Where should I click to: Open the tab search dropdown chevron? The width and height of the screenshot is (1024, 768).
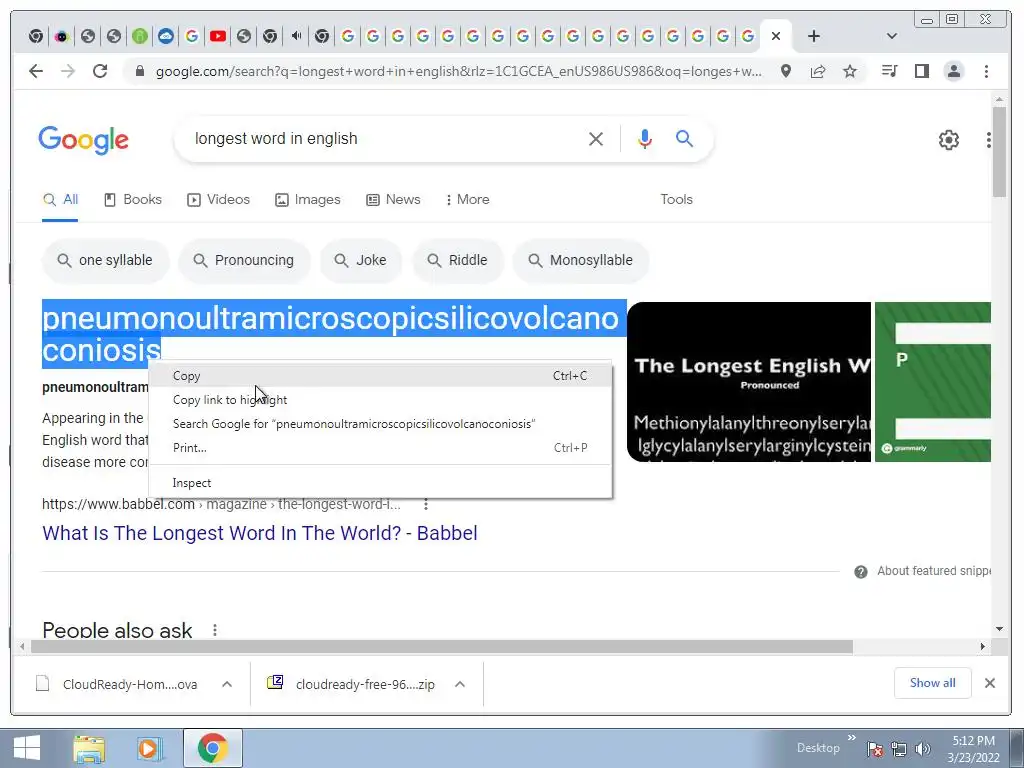coord(891,36)
